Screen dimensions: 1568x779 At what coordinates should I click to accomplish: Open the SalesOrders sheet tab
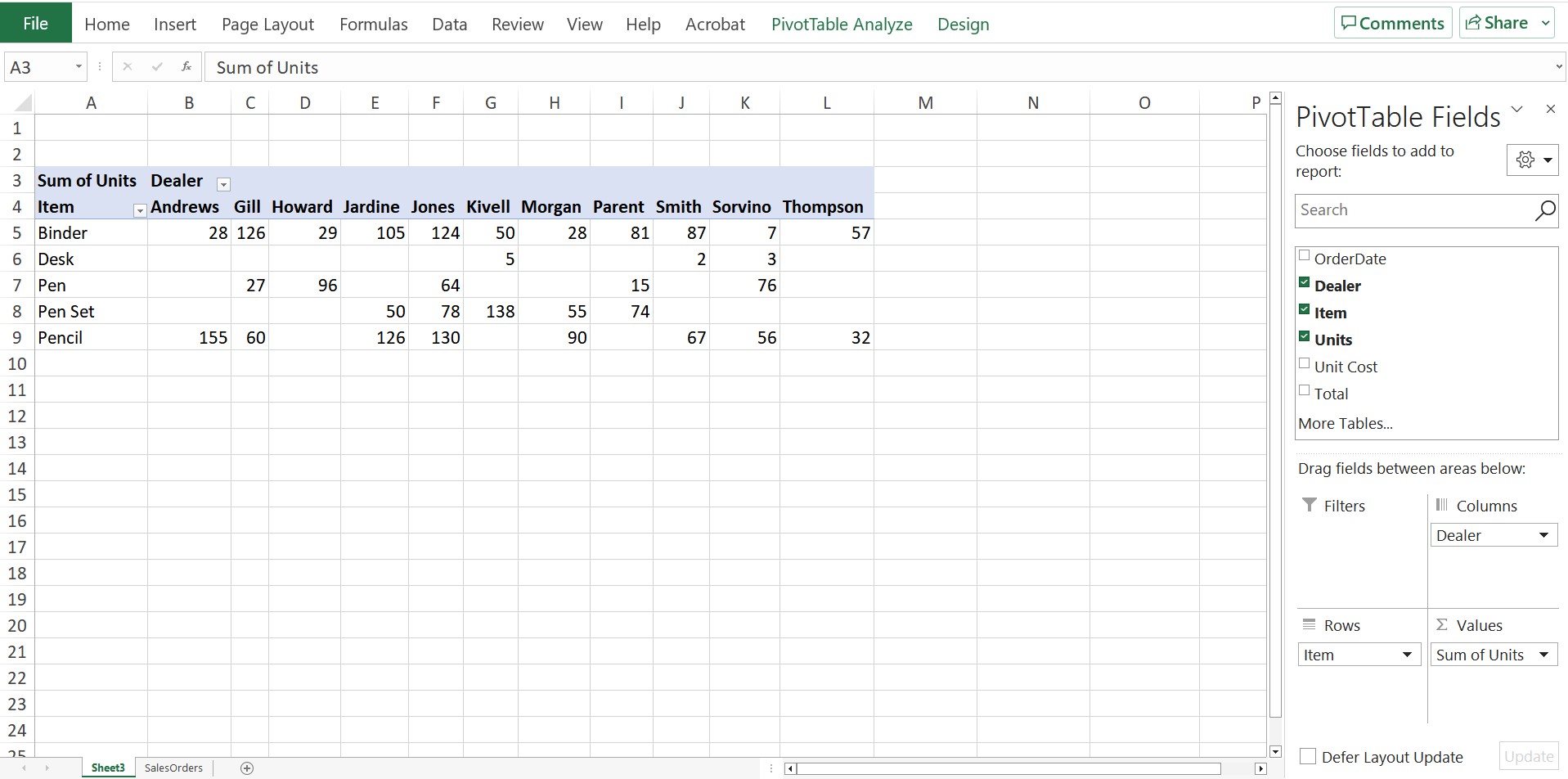[x=173, y=768]
